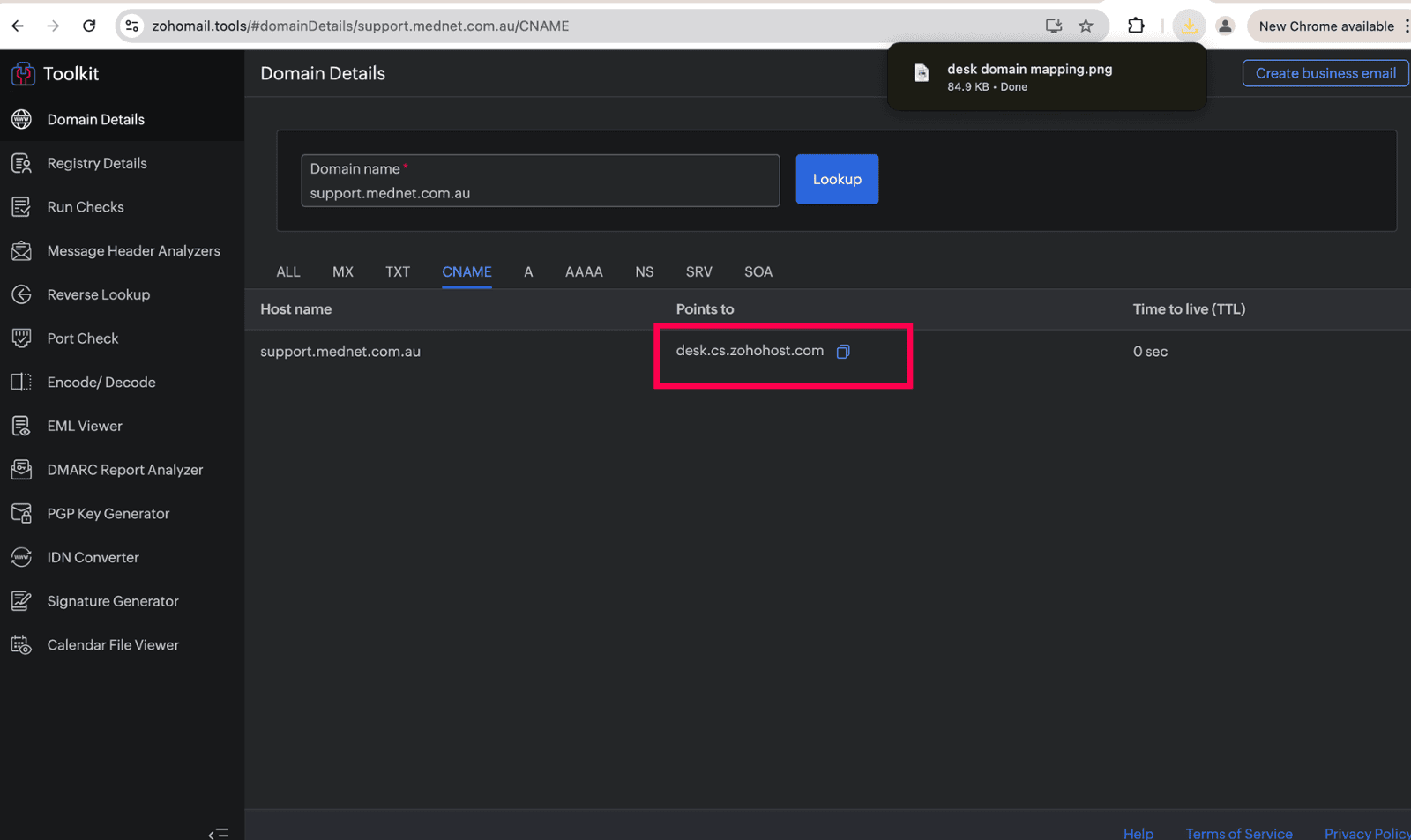The width and height of the screenshot is (1411, 840).
Task: Click the Lookup button
Action: [836, 179]
